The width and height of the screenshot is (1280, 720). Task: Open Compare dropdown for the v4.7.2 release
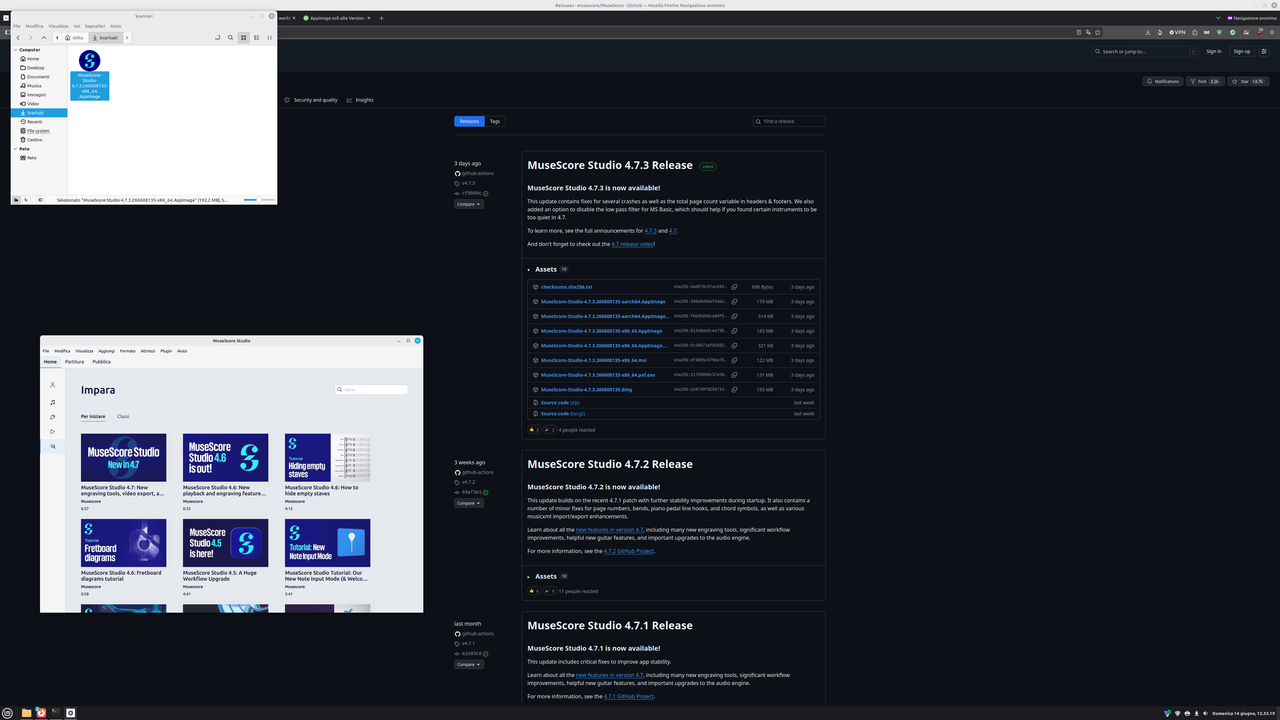click(468, 503)
